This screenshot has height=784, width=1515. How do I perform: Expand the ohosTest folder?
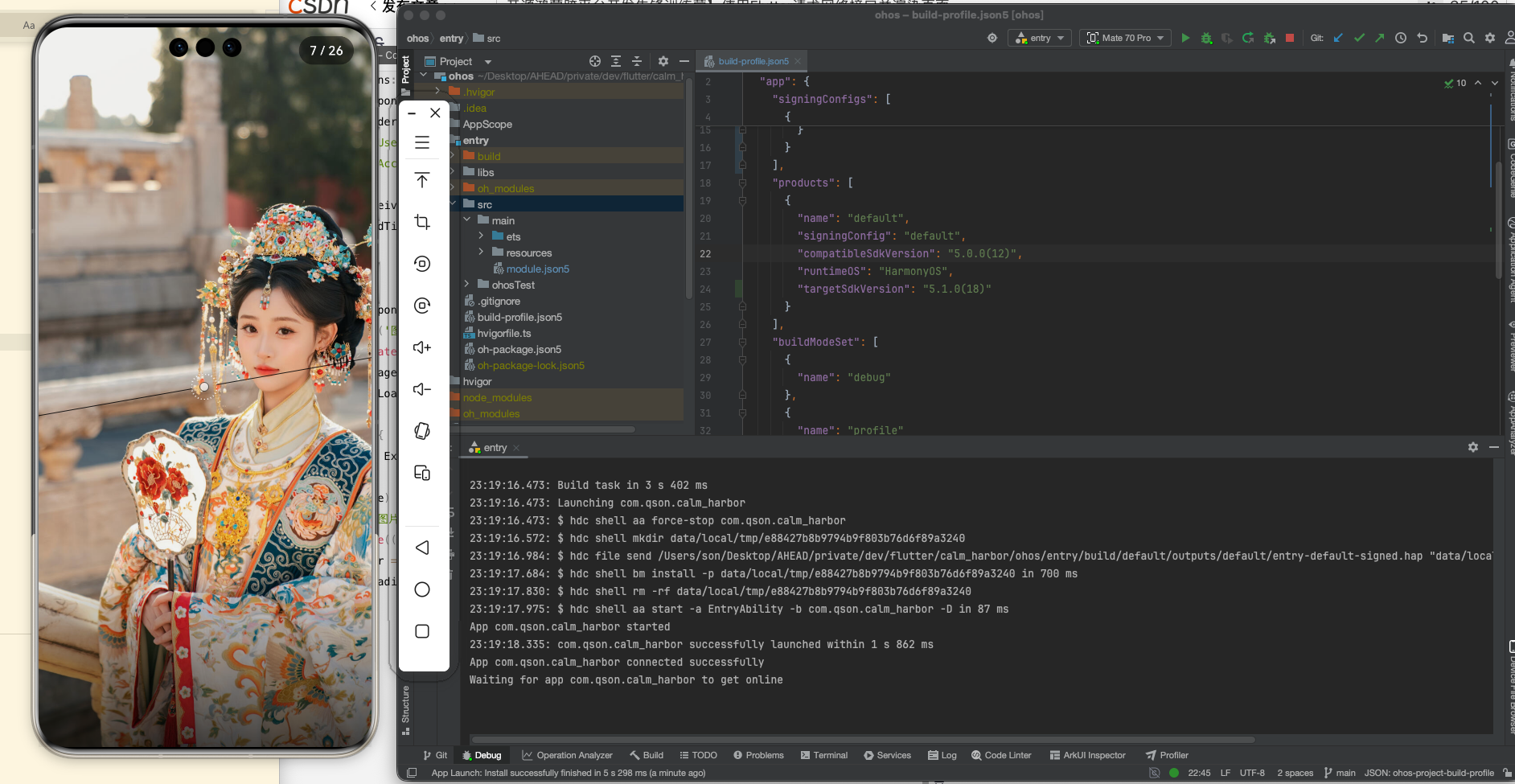tap(466, 285)
